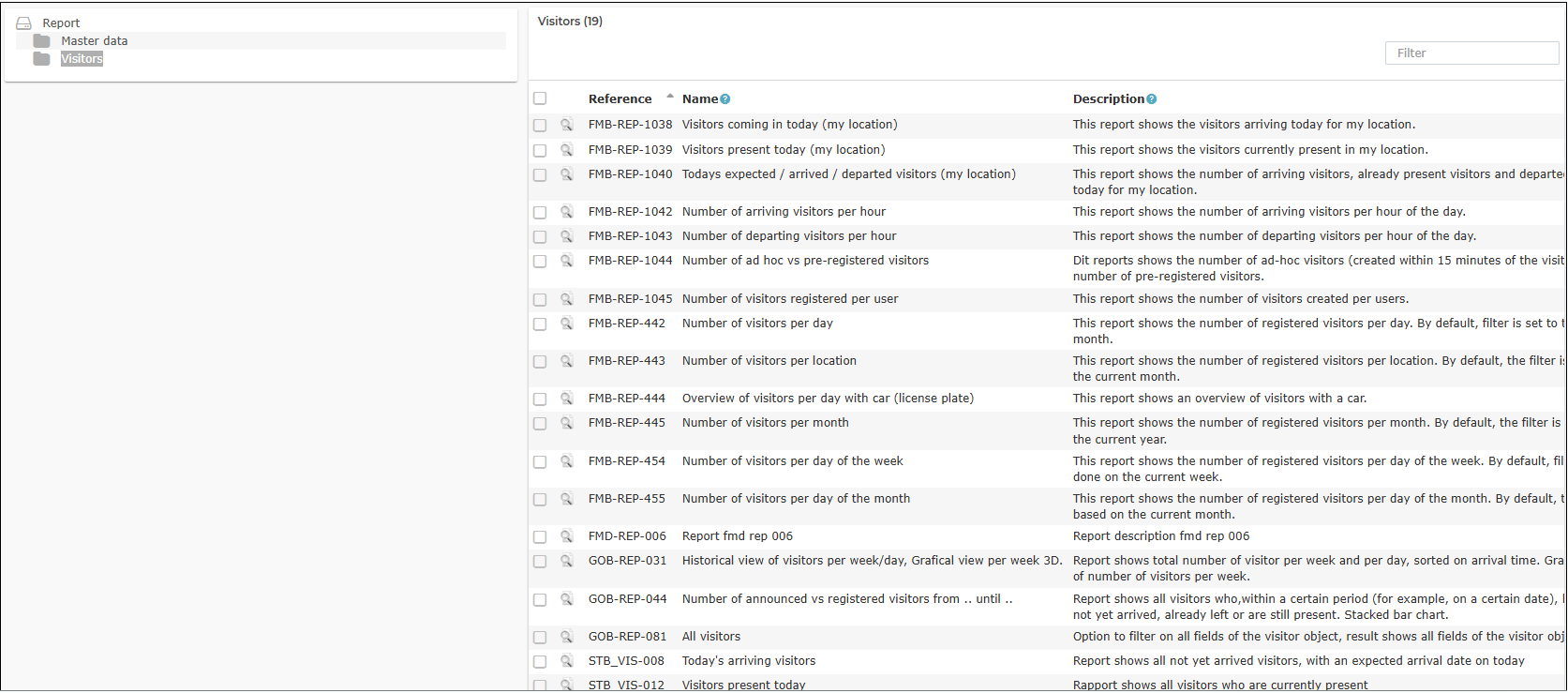The image size is (1568, 693).
Task: Select the checkbox for FMB-REP-442
Action: (540, 324)
